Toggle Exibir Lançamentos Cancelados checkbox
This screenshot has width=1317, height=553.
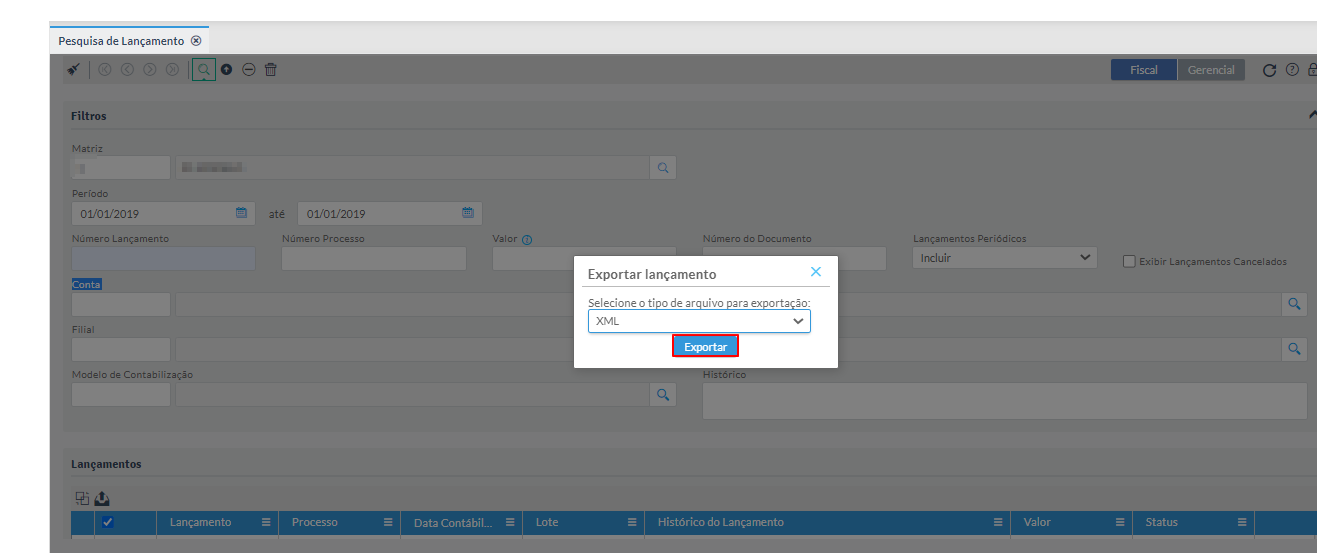pos(1129,262)
